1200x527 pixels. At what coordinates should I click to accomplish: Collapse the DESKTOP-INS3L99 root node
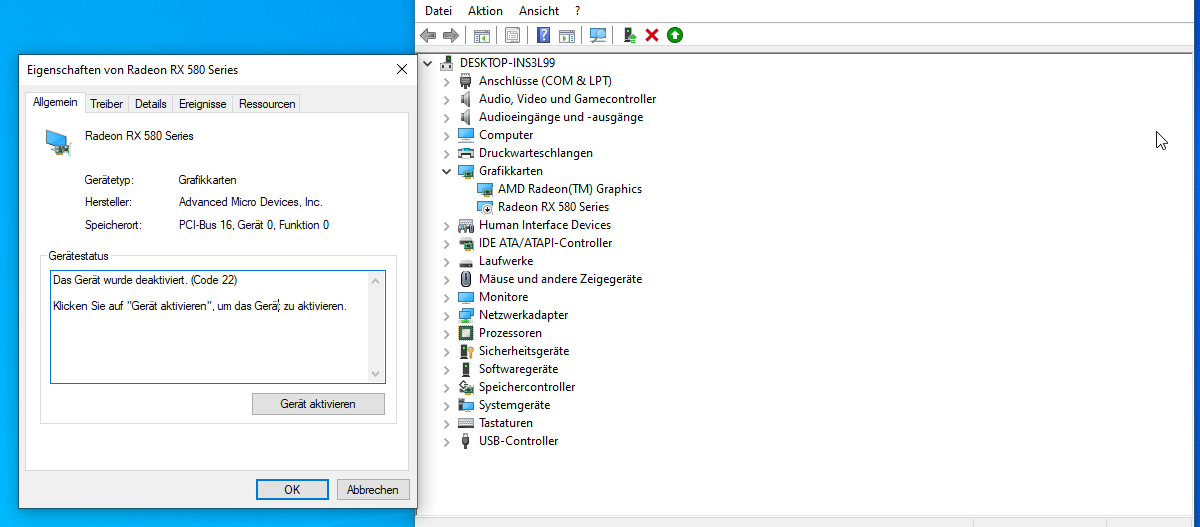(429, 63)
